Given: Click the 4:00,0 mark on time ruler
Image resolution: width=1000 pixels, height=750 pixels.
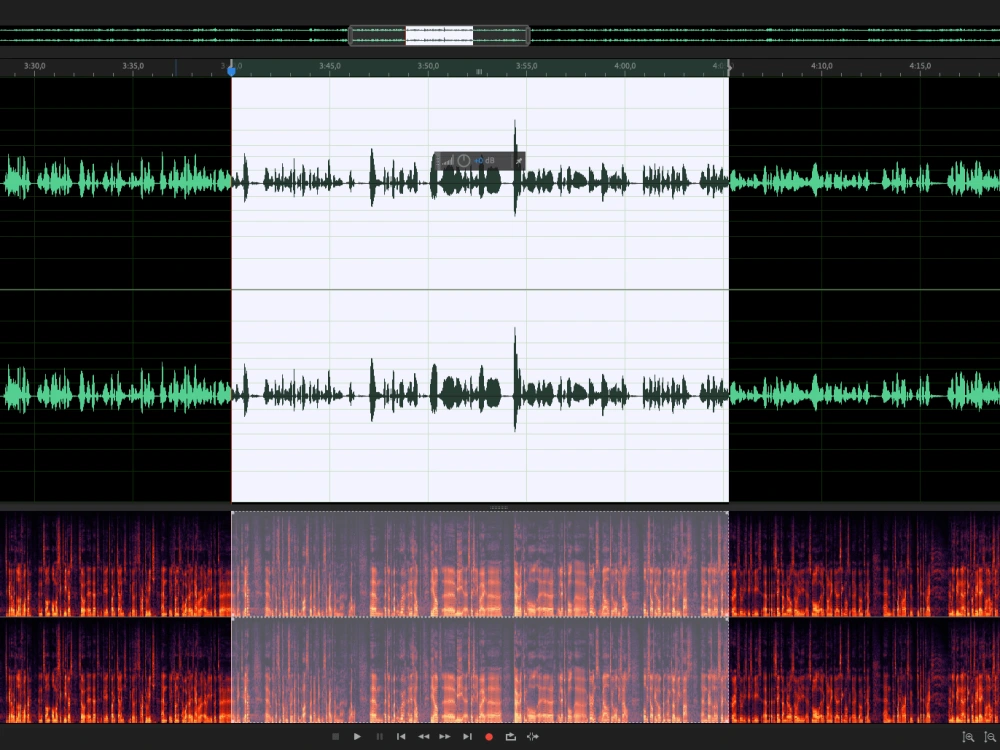Looking at the screenshot, I should (x=625, y=66).
